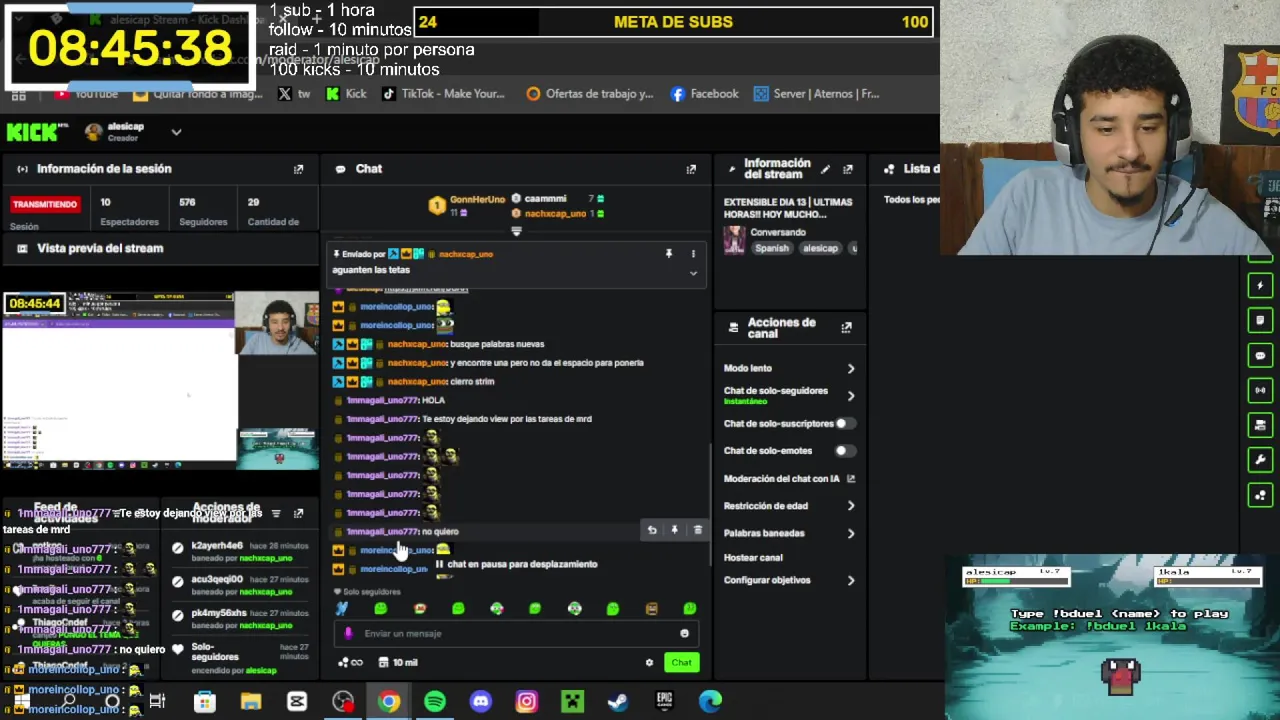
Task: Delete the 'no quiero' chat message
Action: point(698,531)
